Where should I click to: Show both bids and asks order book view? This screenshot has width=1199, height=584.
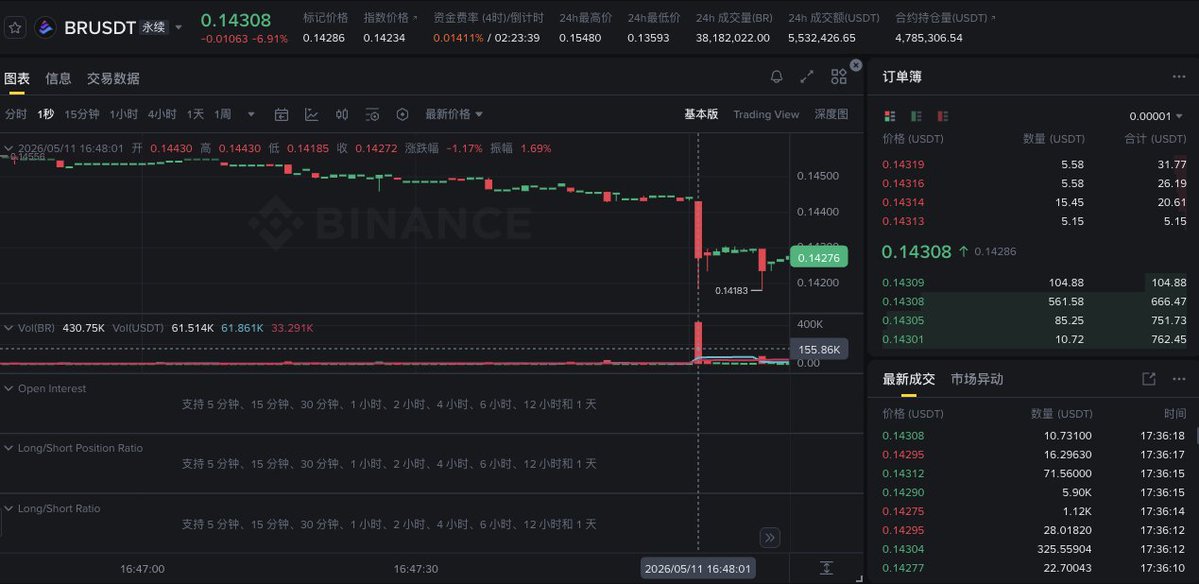tap(889, 116)
